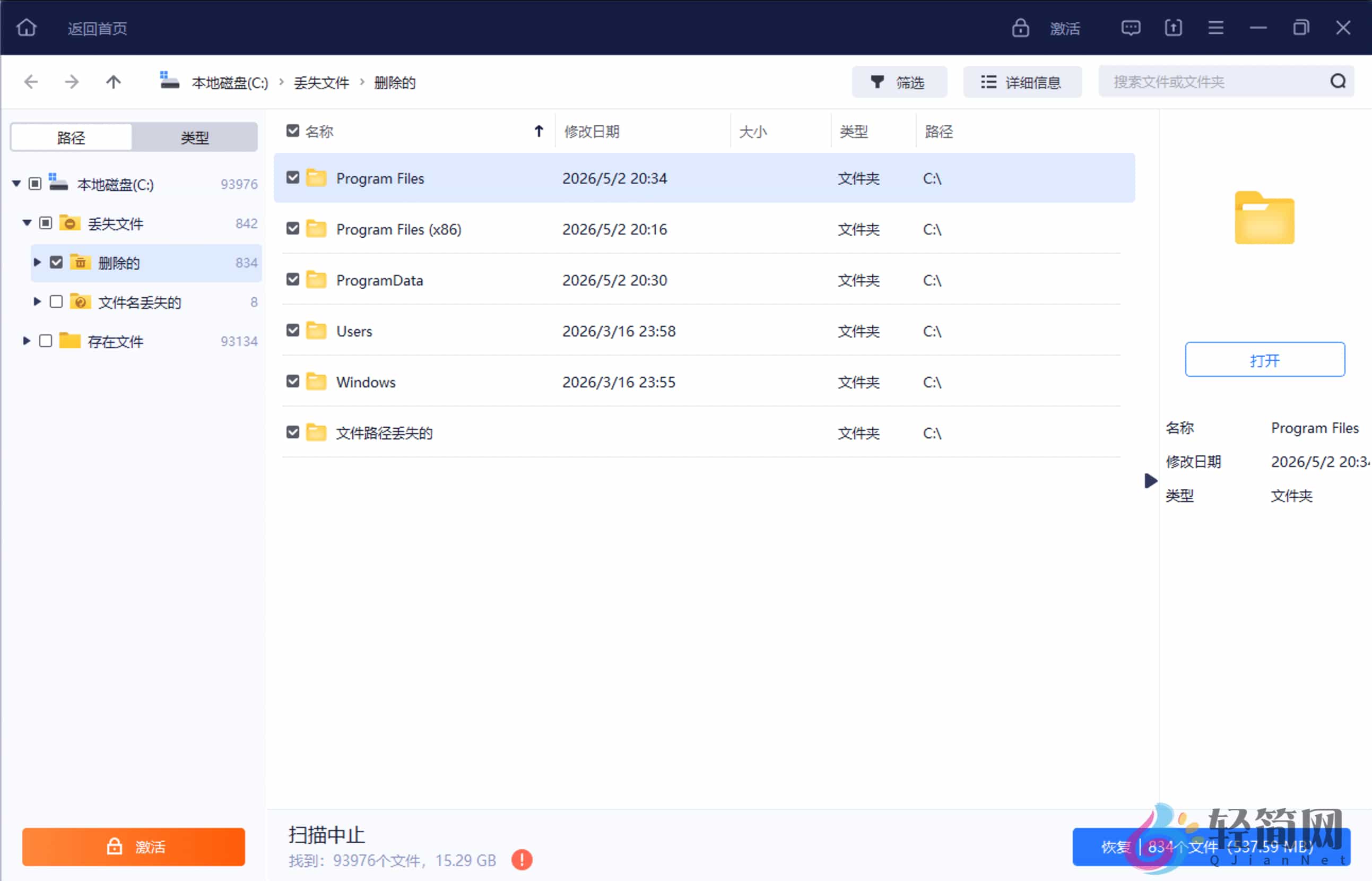Click the home icon in title bar
The width and height of the screenshot is (1372, 881).
pos(27,28)
